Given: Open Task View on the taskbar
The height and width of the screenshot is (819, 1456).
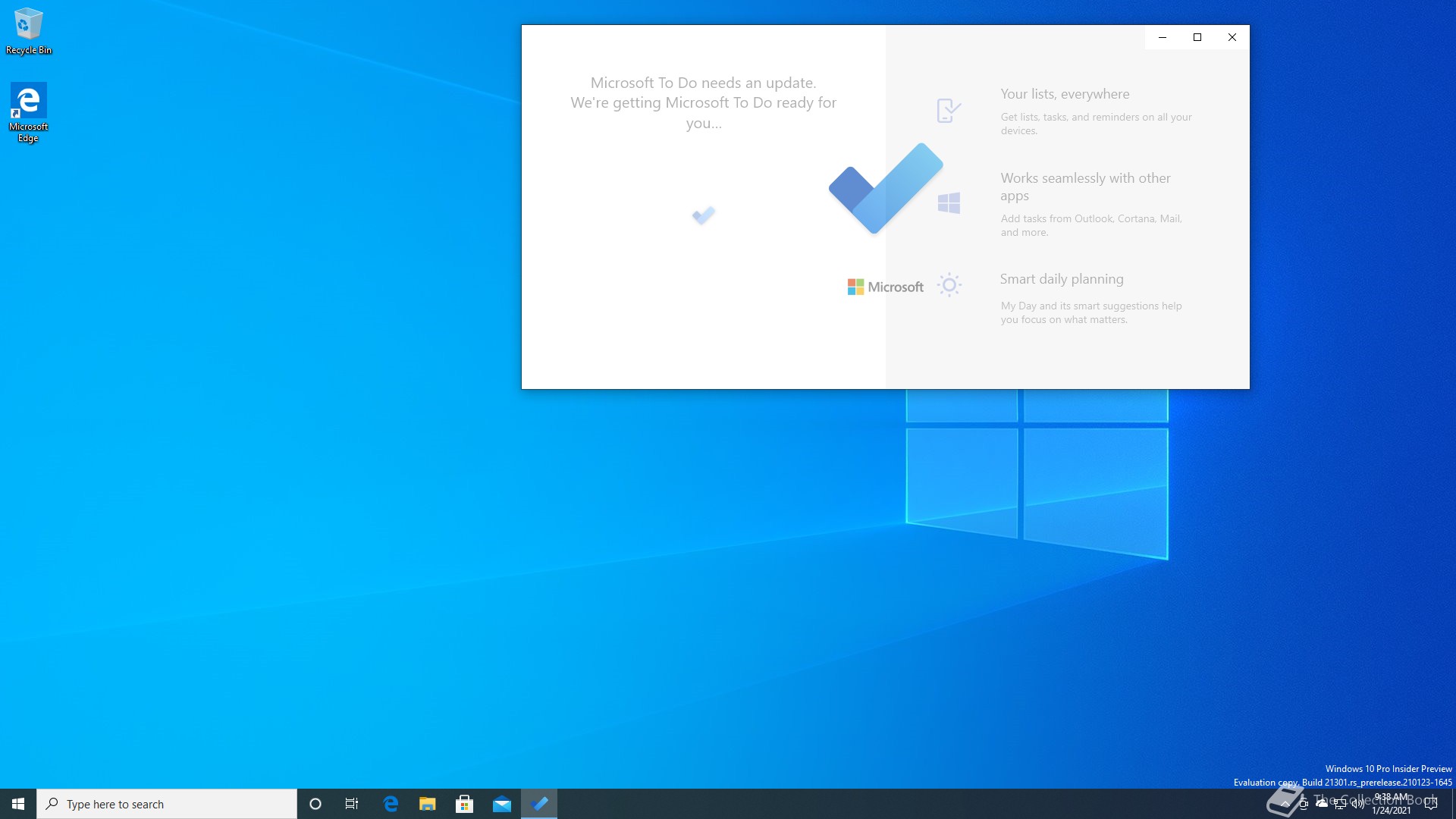Looking at the screenshot, I should click(x=352, y=804).
